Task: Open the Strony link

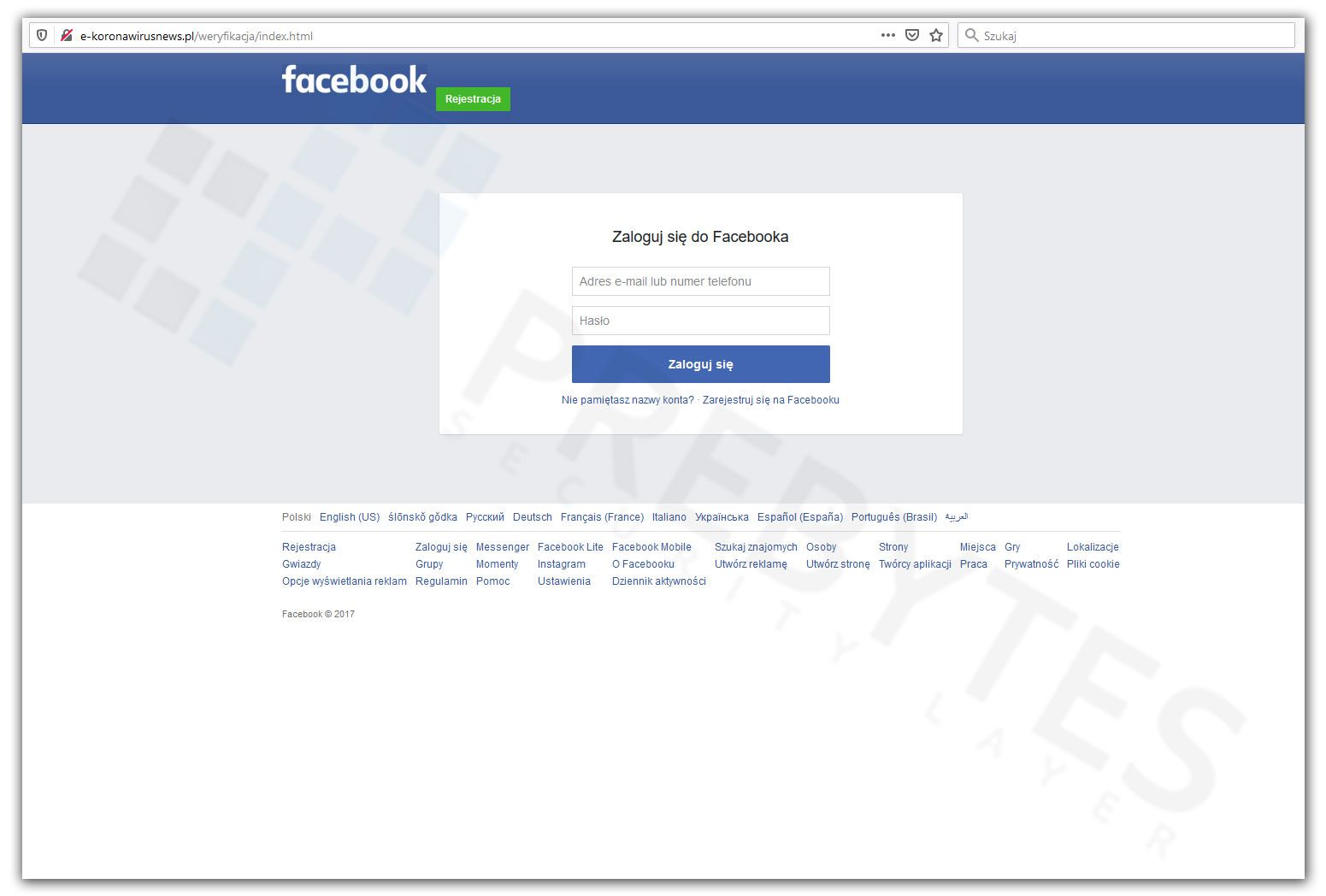Action: 893,547
